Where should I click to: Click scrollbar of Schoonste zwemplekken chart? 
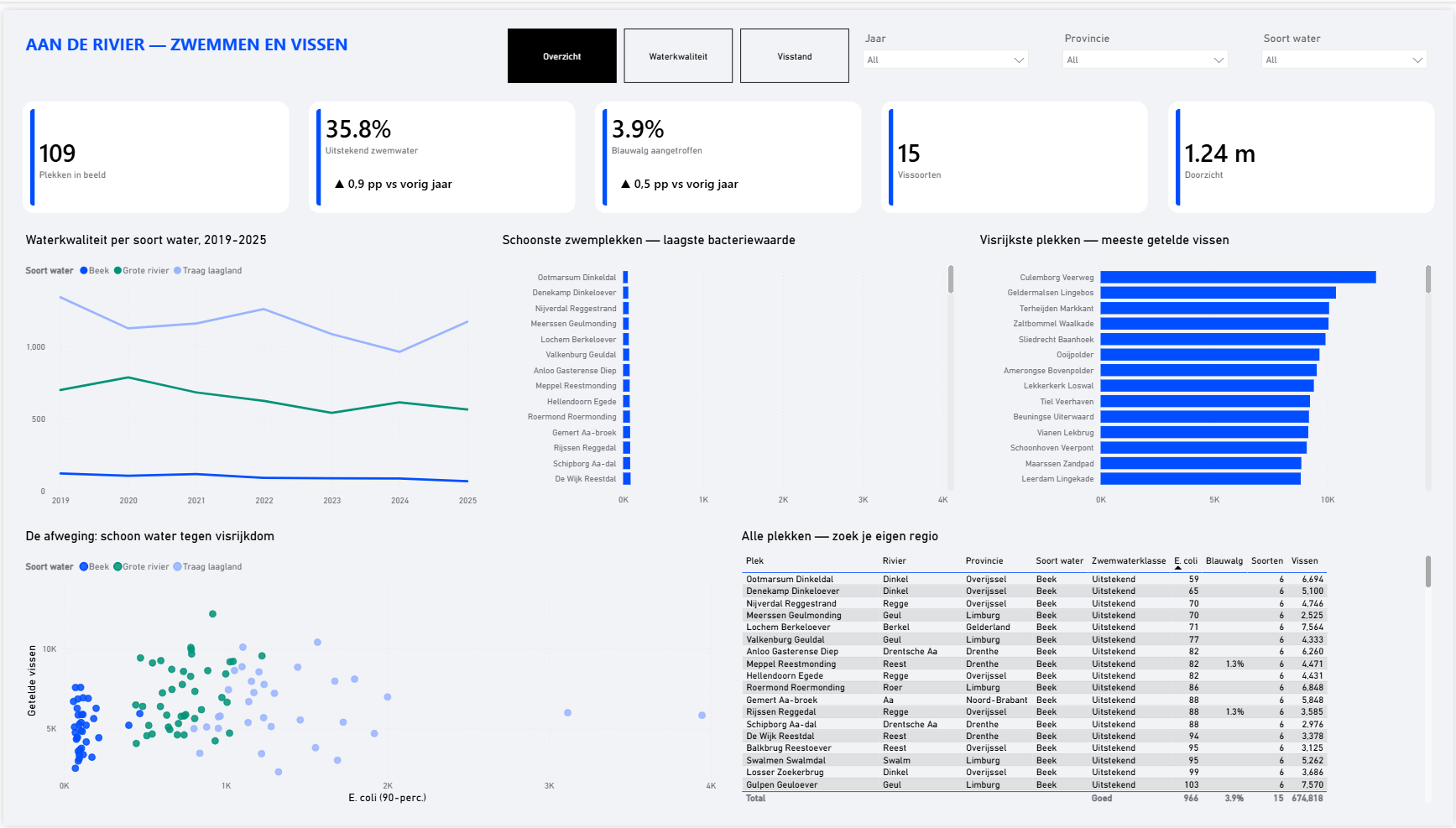(x=951, y=279)
